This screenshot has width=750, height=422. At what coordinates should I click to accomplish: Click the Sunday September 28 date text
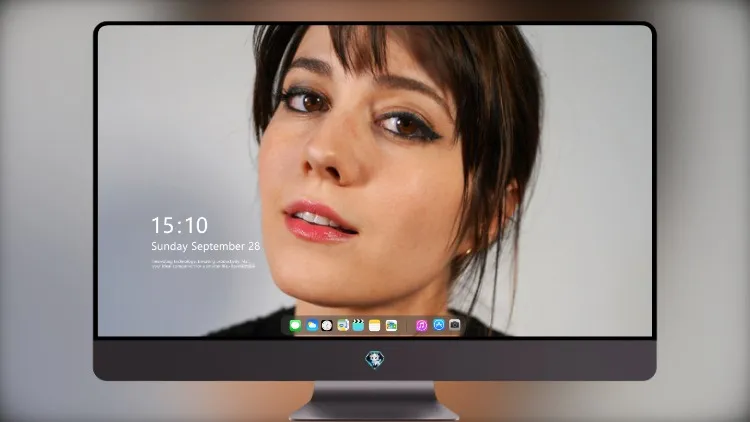206,246
